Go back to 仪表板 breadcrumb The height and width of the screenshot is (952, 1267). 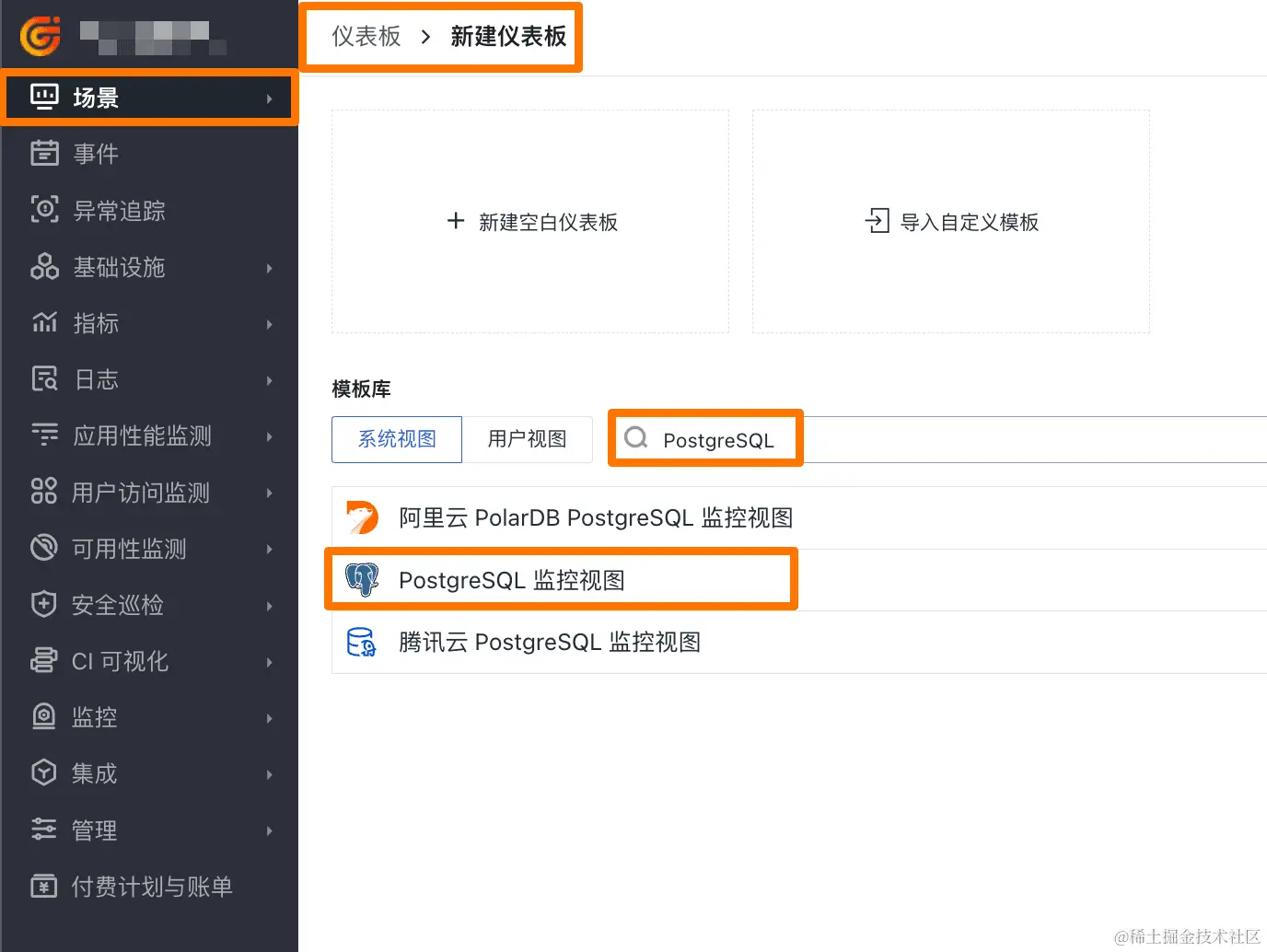(366, 36)
